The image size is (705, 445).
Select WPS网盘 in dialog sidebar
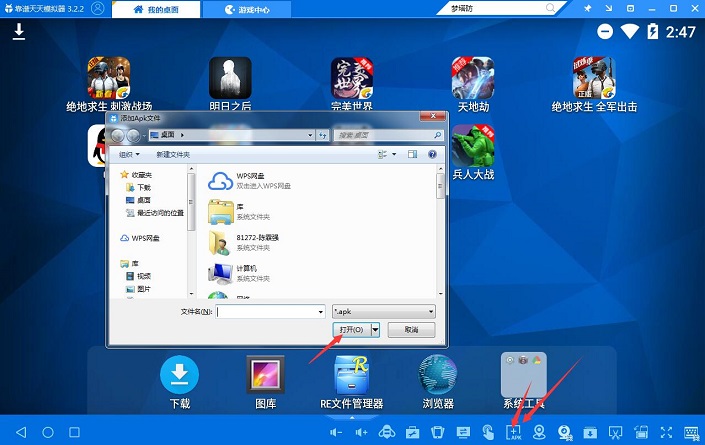[140, 238]
